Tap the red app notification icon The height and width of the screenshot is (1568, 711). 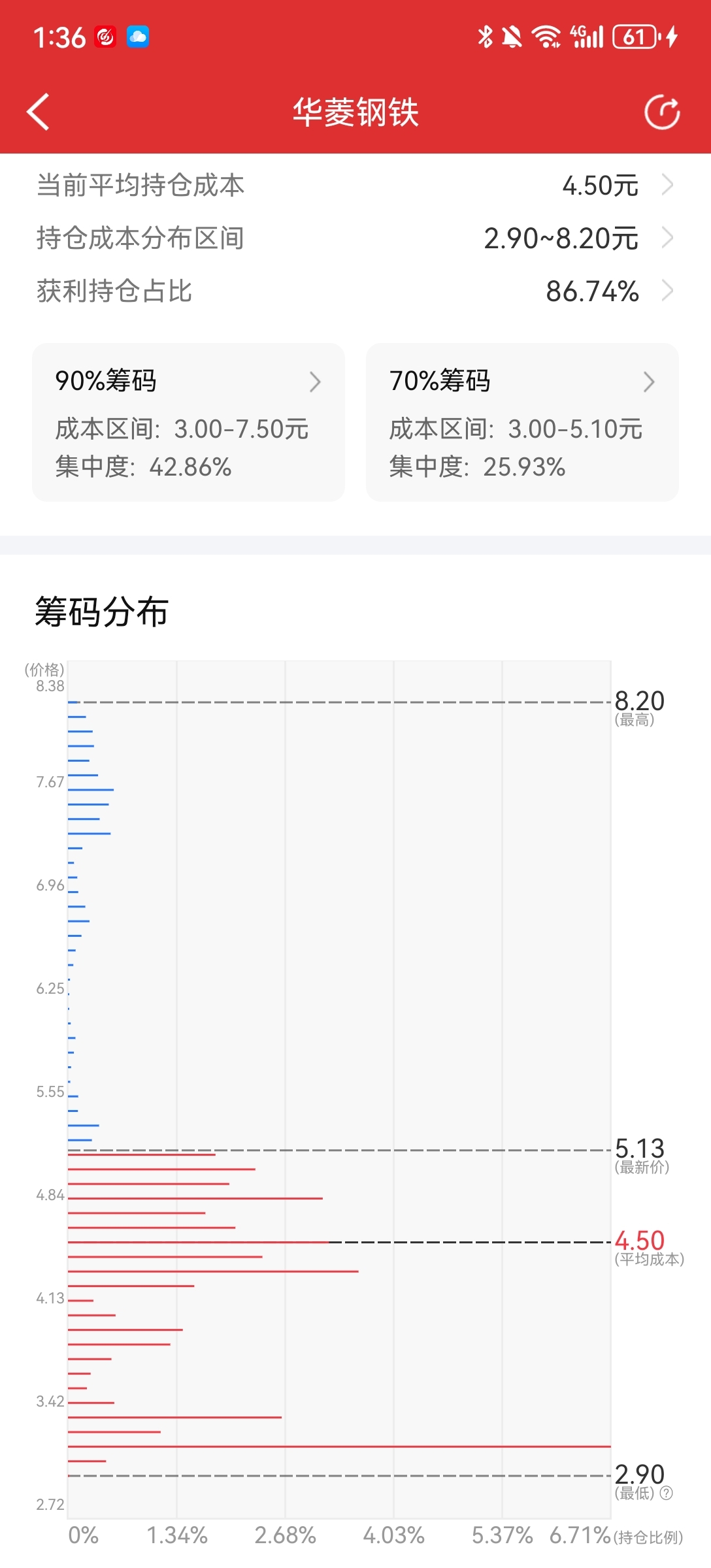[105, 37]
